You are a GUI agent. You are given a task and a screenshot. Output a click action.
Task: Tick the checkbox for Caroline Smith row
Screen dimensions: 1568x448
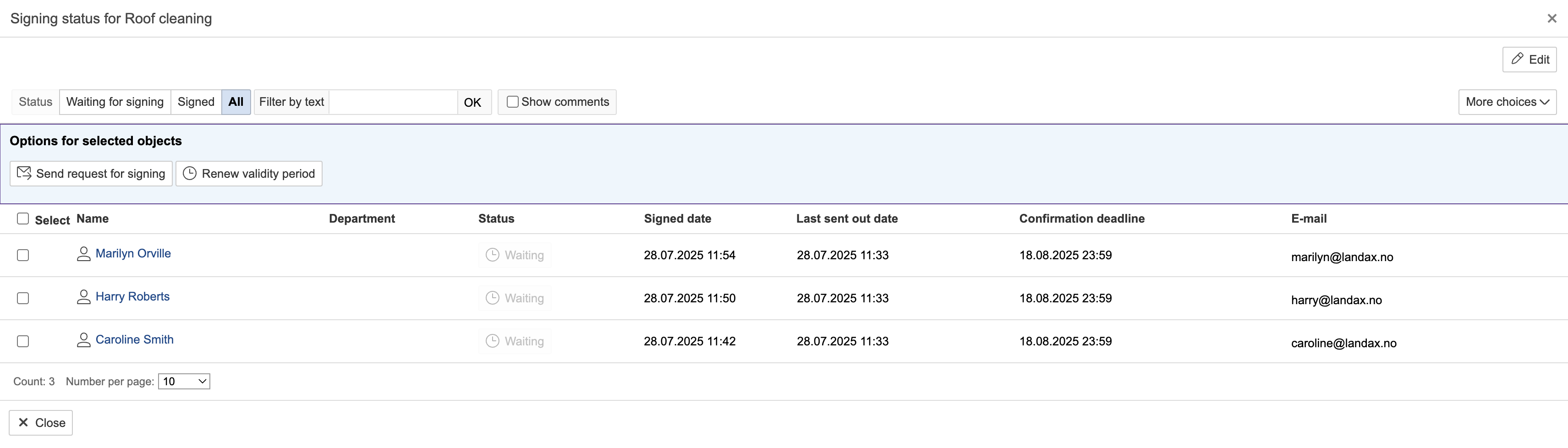tap(23, 341)
